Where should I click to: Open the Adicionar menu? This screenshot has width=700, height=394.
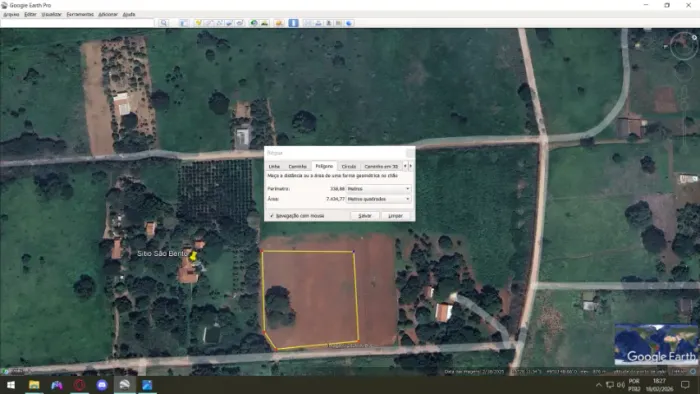click(108, 14)
